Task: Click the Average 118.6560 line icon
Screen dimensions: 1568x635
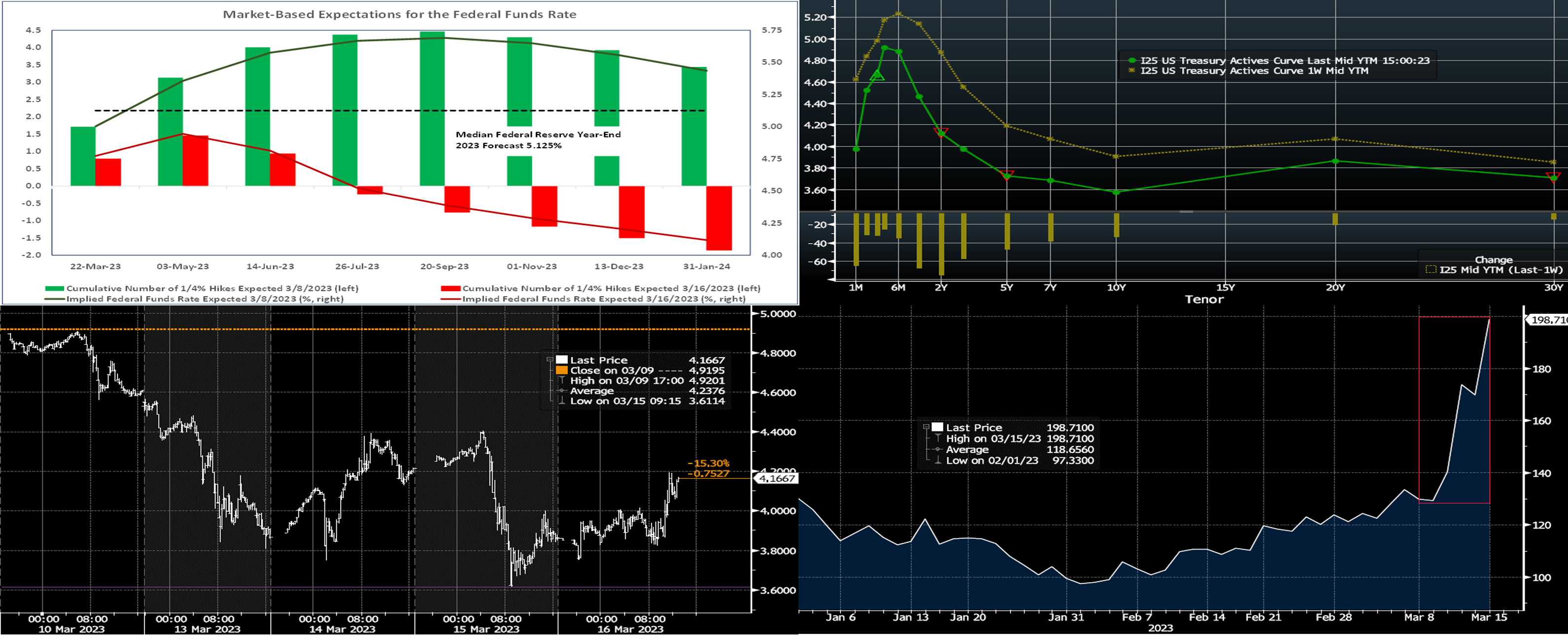Action: coord(938,449)
